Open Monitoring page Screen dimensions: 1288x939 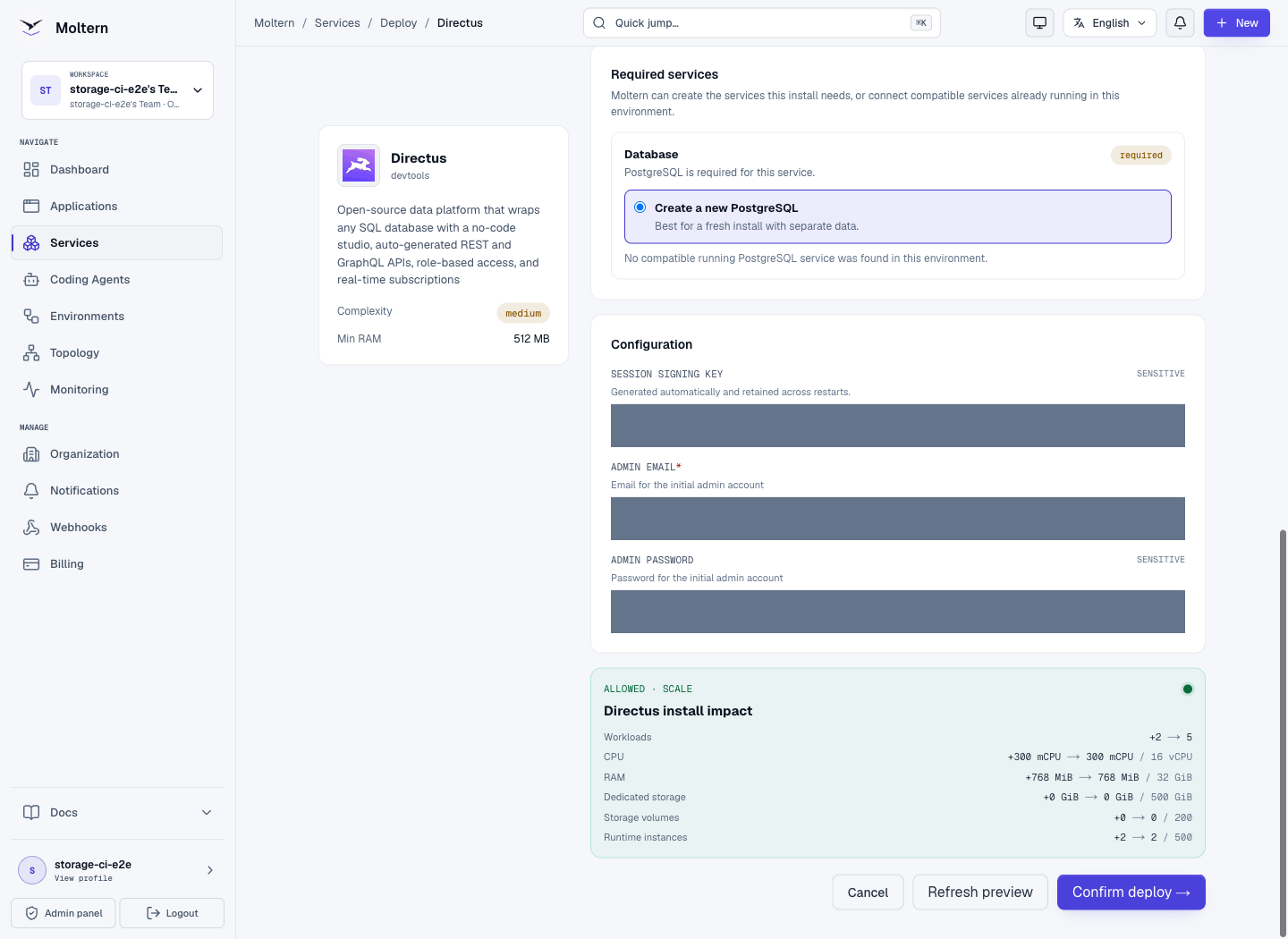pyautogui.click(x=117, y=390)
